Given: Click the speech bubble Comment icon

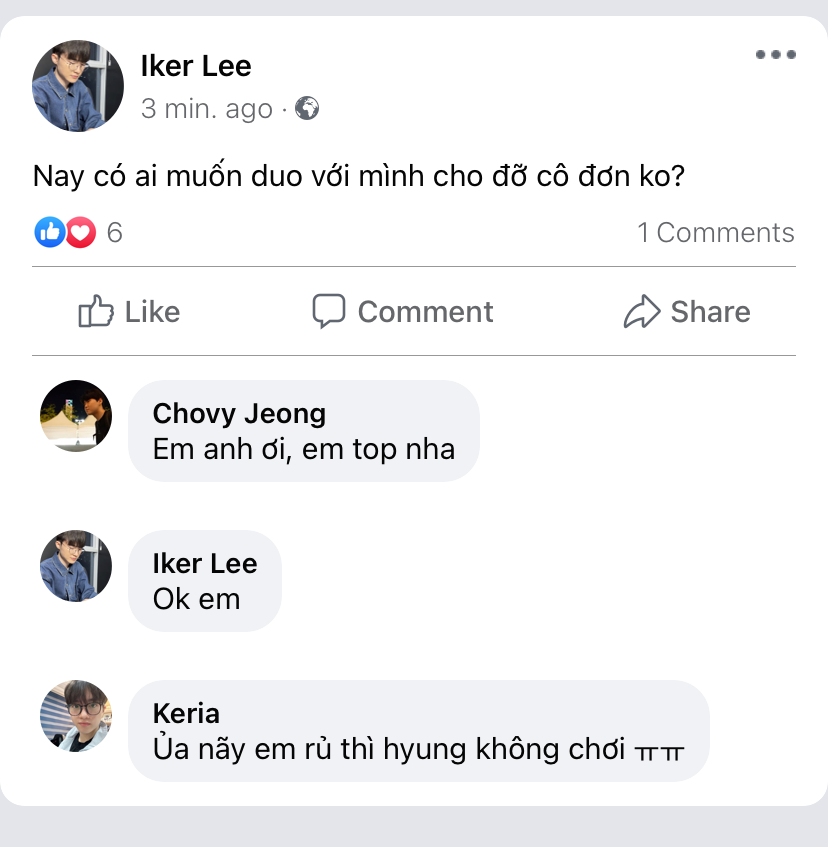Looking at the screenshot, I should coord(329,312).
